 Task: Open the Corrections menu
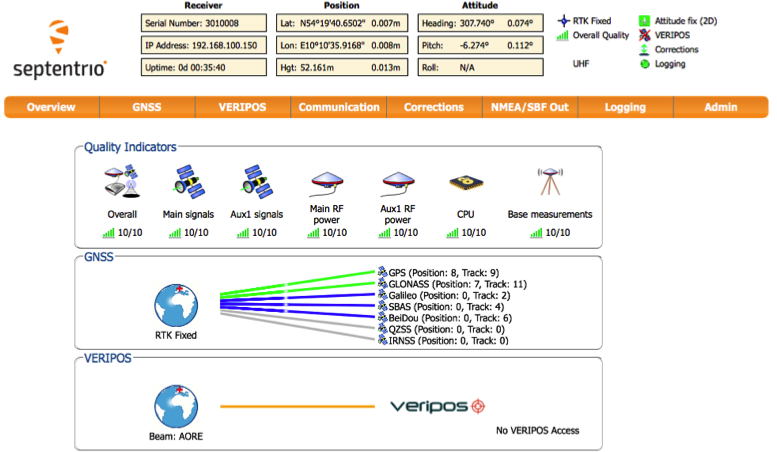click(x=434, y=108)
